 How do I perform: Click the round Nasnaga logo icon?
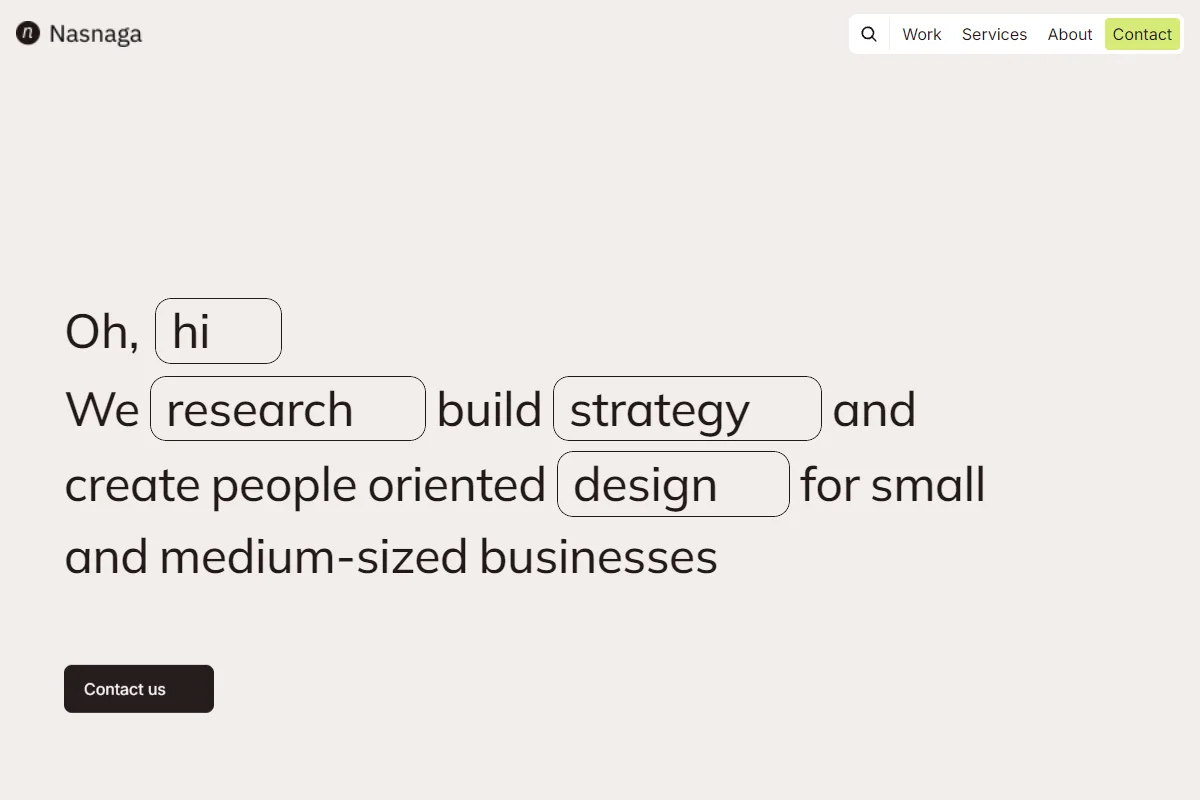28,34
